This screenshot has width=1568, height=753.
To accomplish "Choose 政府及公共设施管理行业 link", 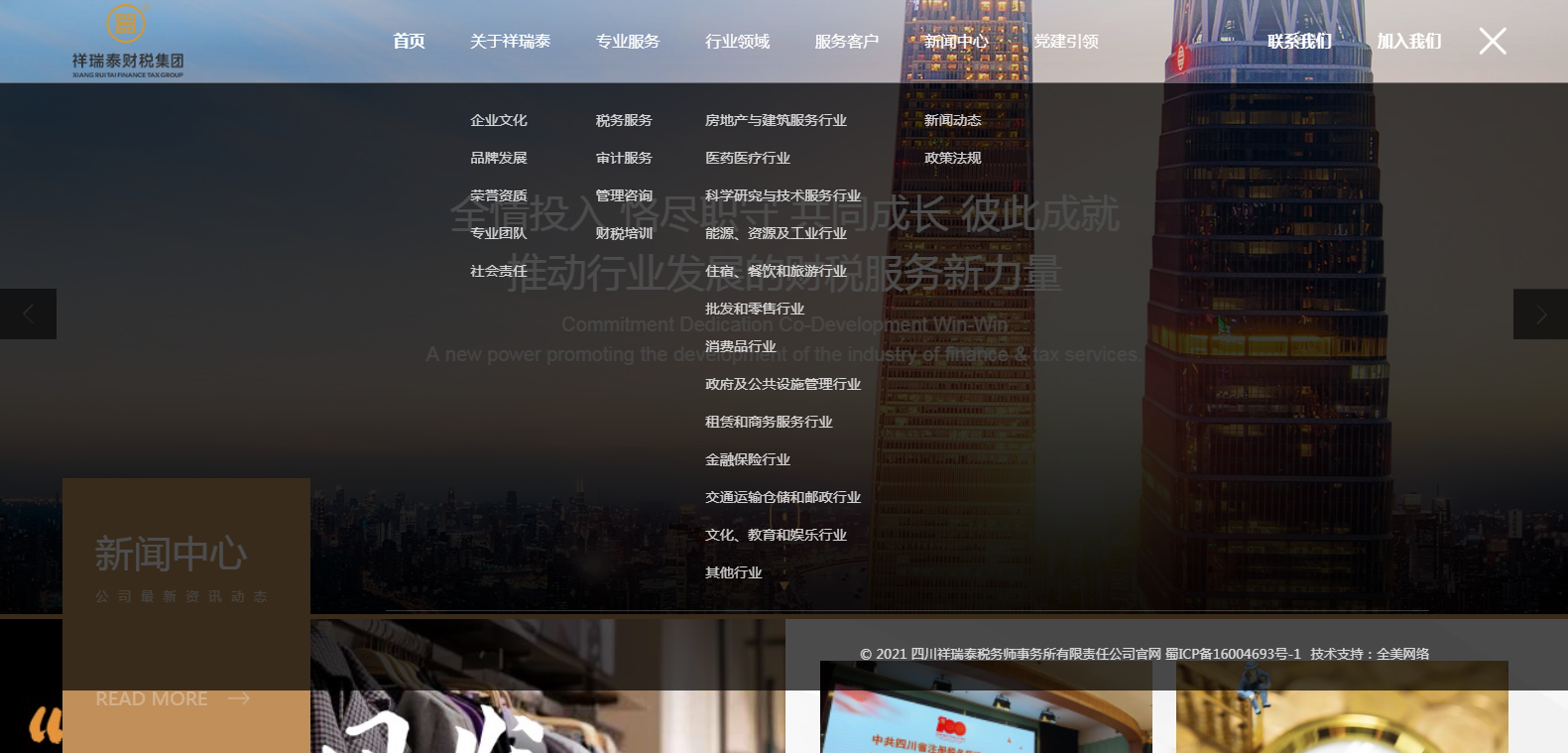I will (783, 384).
